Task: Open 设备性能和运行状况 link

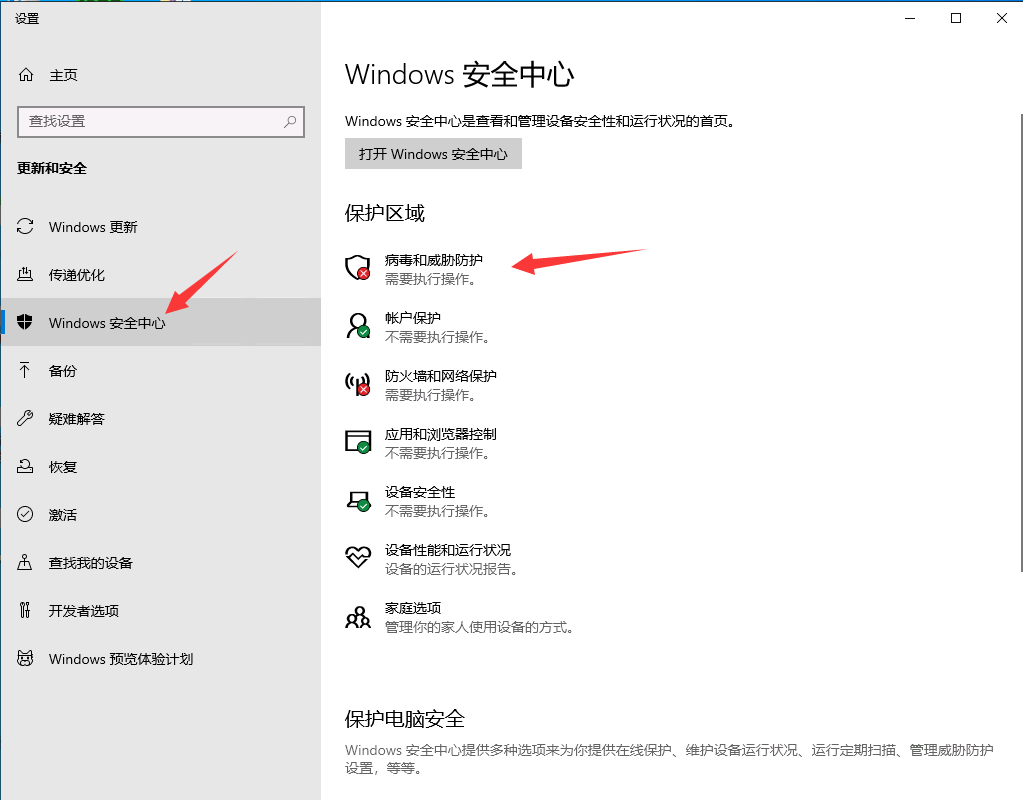Action: point(448,550)
